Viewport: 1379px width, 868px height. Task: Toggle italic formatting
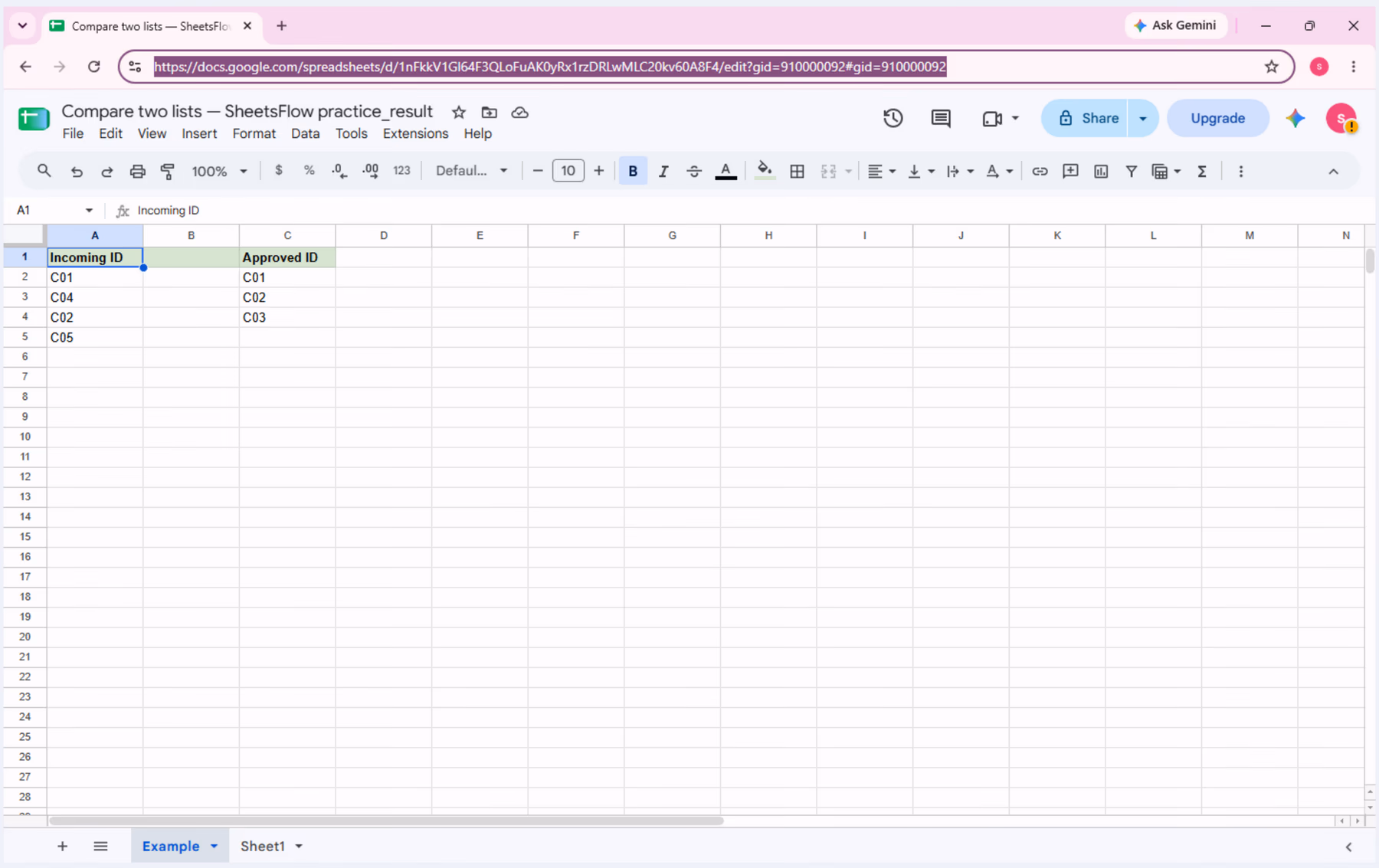pyautogui.click(x=663, y=172)
